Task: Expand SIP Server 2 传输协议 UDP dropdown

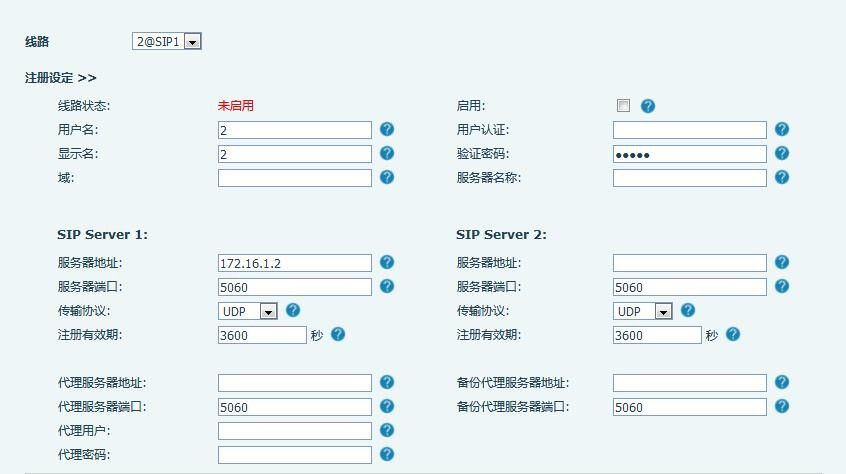Action: click(x=643, y=311)
